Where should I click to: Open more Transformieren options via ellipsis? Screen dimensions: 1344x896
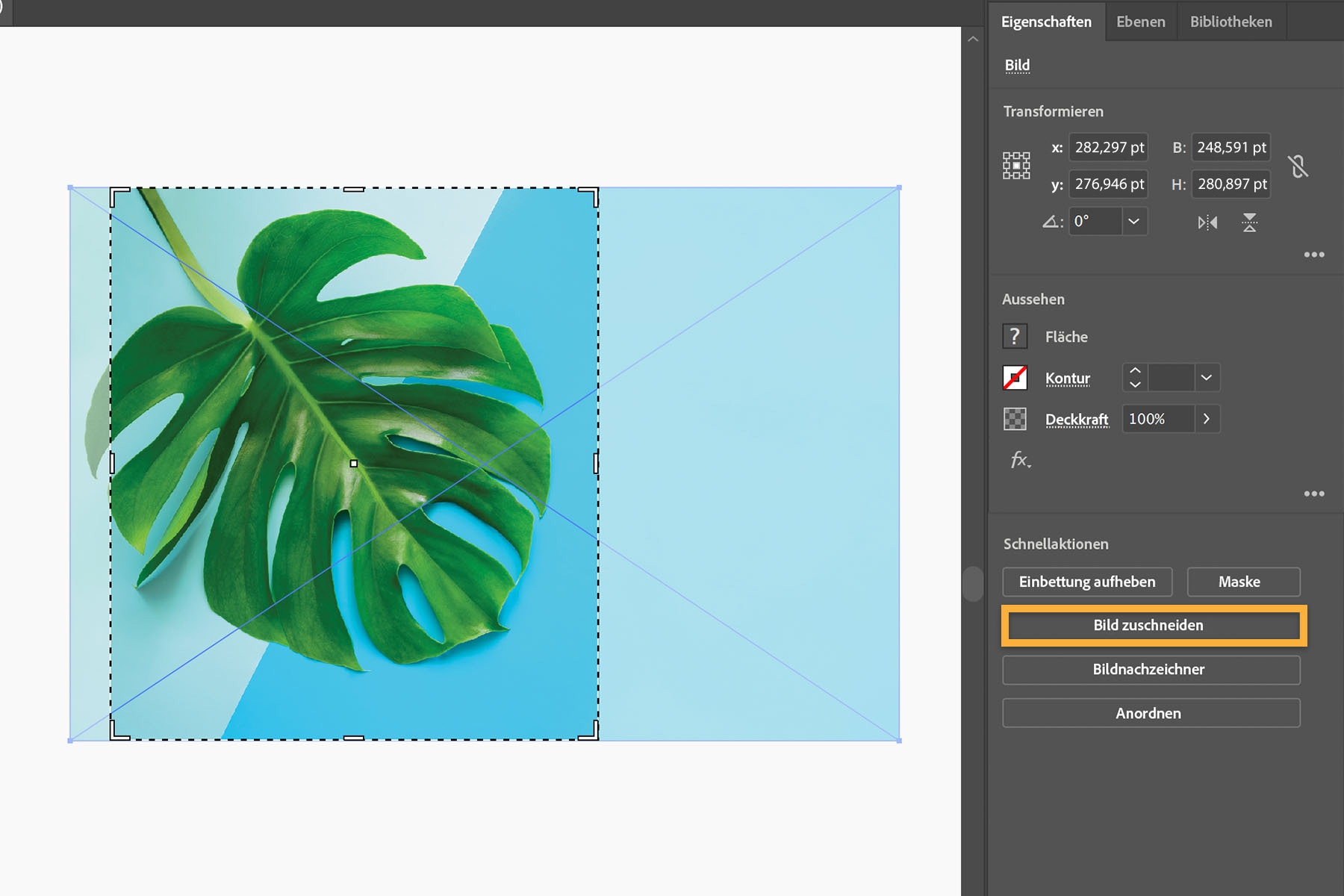coord(1314,255)
